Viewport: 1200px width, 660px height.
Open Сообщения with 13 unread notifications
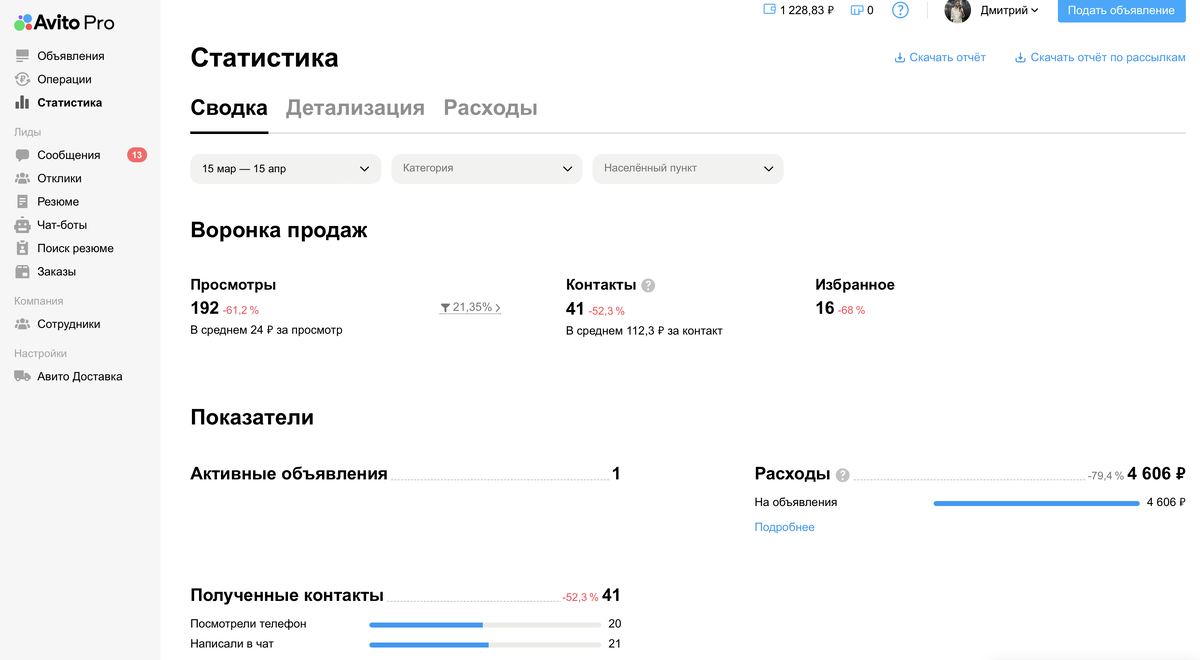point(68,155)
